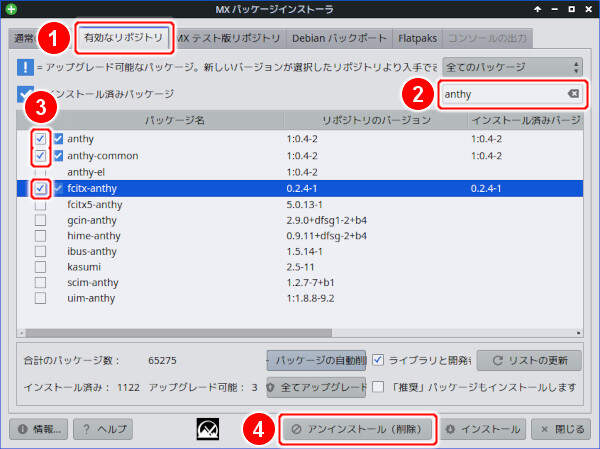The width and height of the screenshot is (600, 449).
Task: Click the 閉じる button
Action: [x=562, y=429]
